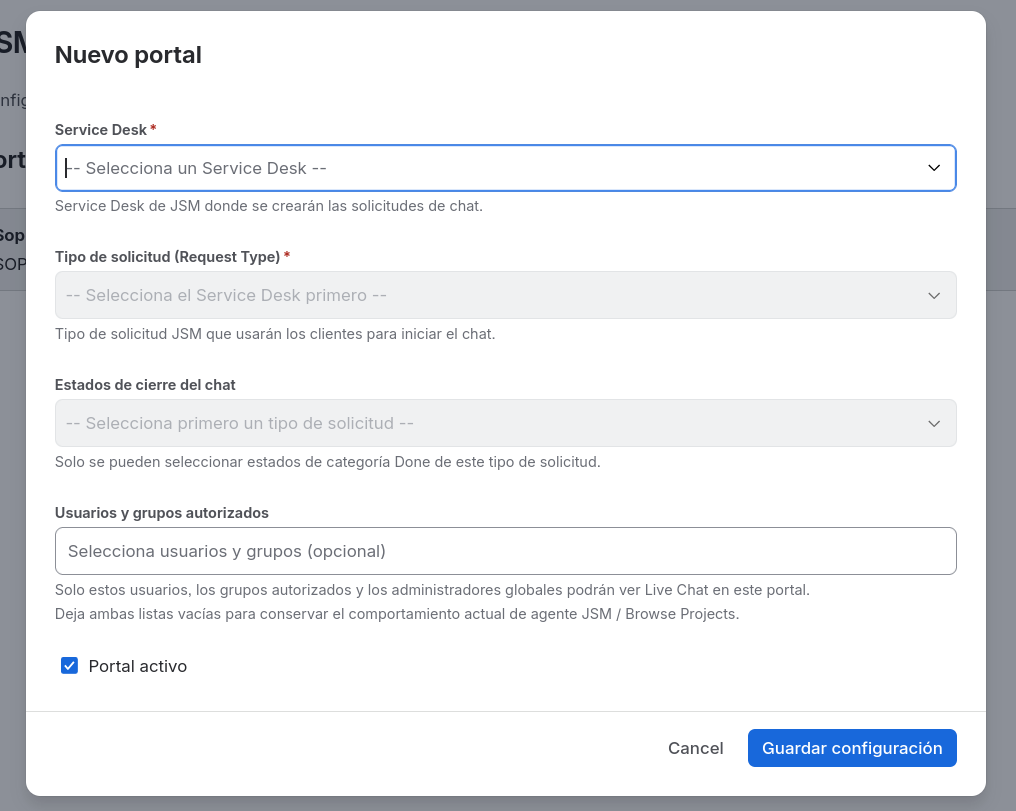Screen dimensions: 1016x811
Task: Click the Tipo de solicitud (Request Type) label
Action: pyautogui.click(x=167, y=257)
